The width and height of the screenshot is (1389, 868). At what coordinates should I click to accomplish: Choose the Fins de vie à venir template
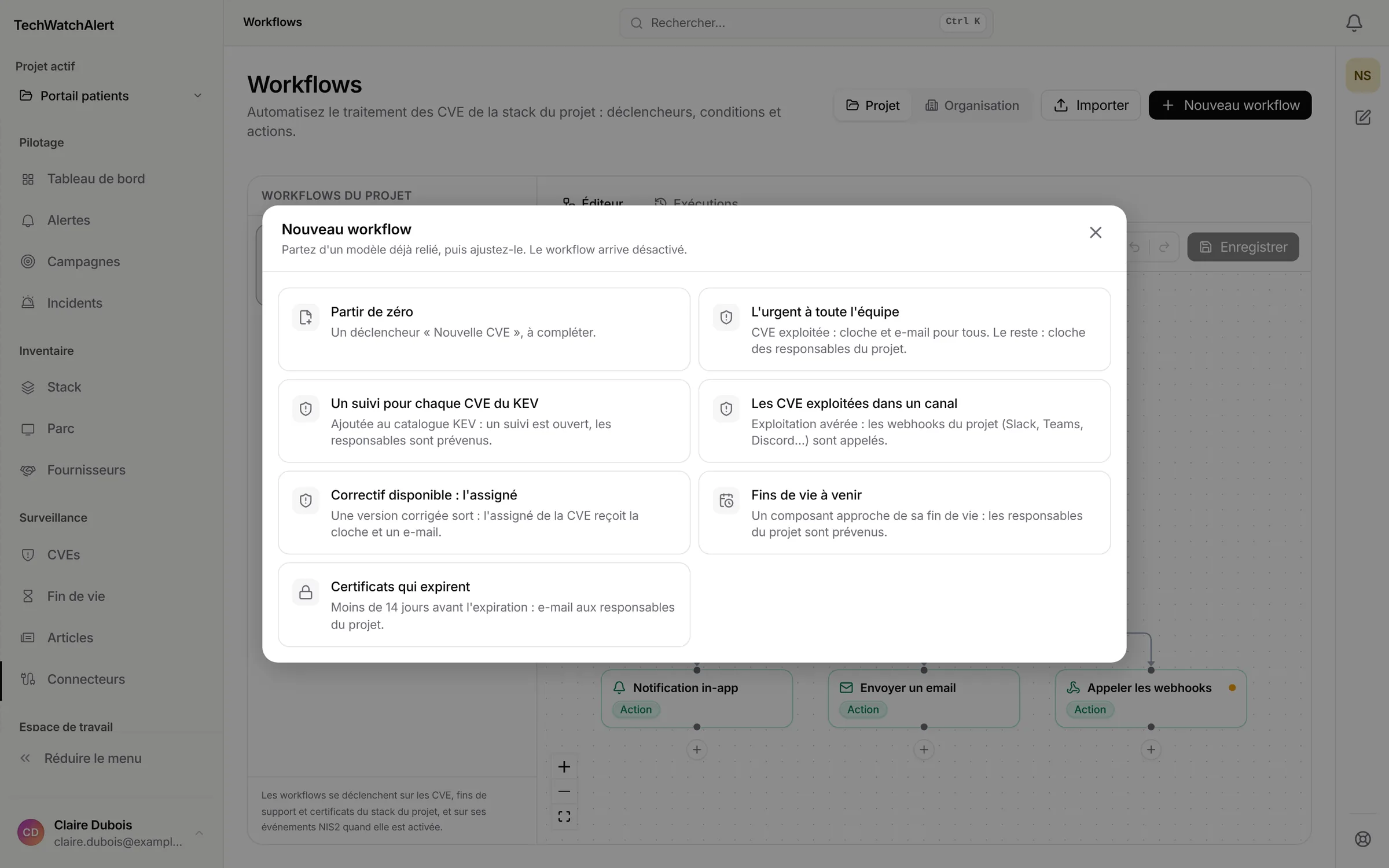click(904, 512)
